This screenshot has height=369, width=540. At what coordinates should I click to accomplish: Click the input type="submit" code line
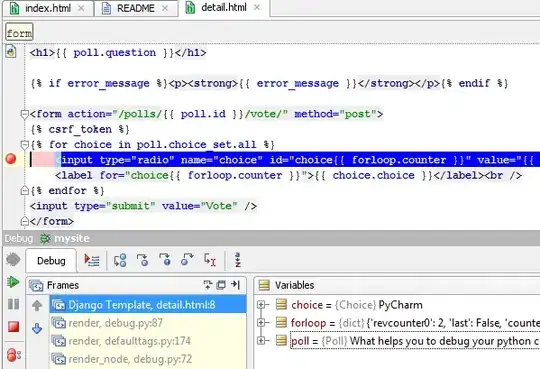[143, 206]
